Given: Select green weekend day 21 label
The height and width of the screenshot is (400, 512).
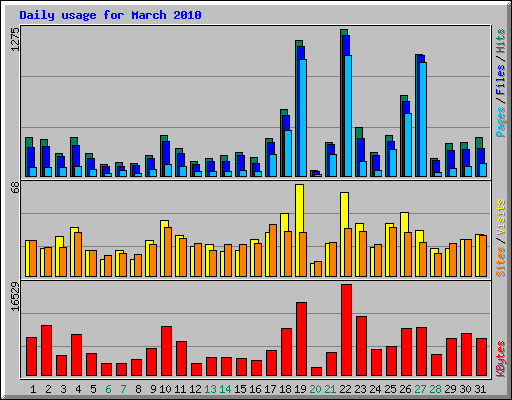Looking at the screenshot, I should [x=330, y=389].
